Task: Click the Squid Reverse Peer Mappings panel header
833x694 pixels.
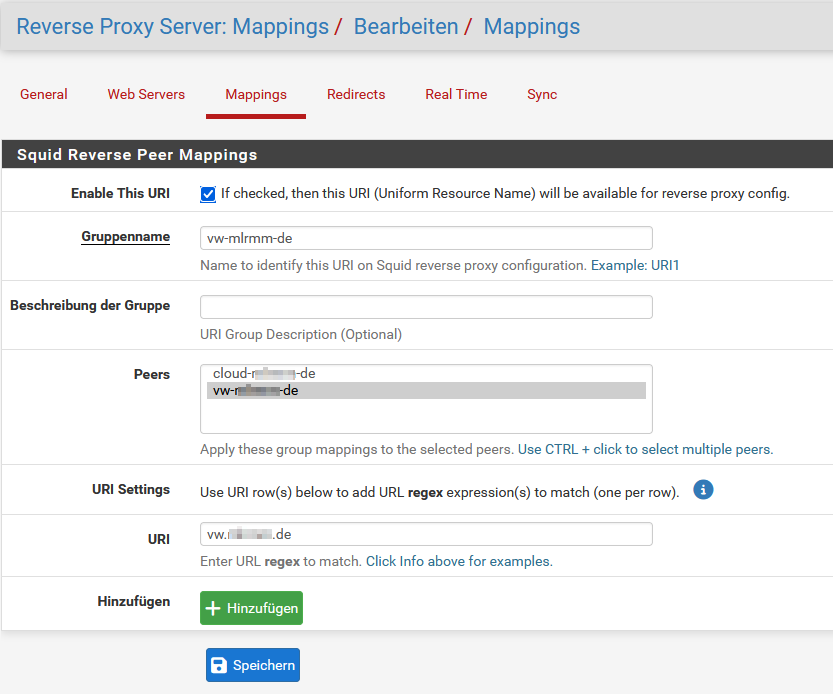Action: 137,155
